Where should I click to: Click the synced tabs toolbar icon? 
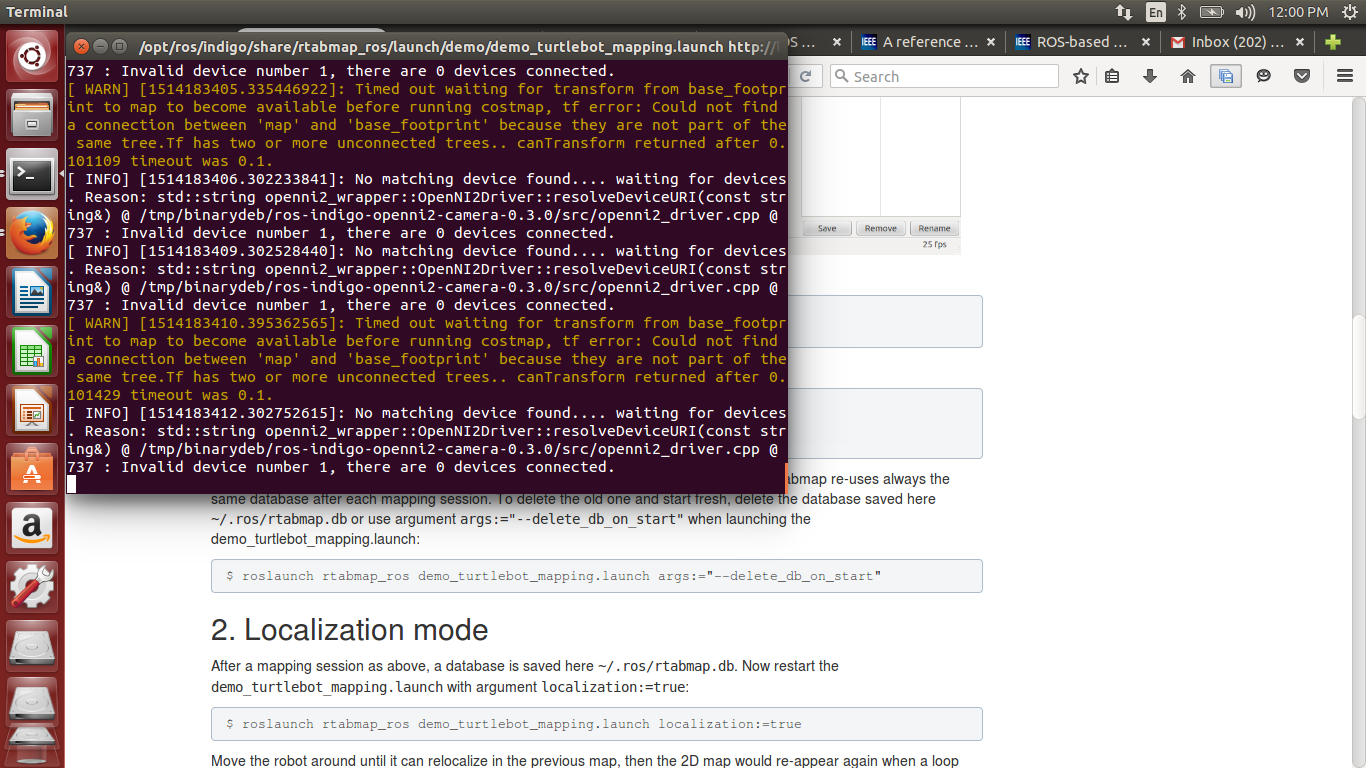(1226, 77)
